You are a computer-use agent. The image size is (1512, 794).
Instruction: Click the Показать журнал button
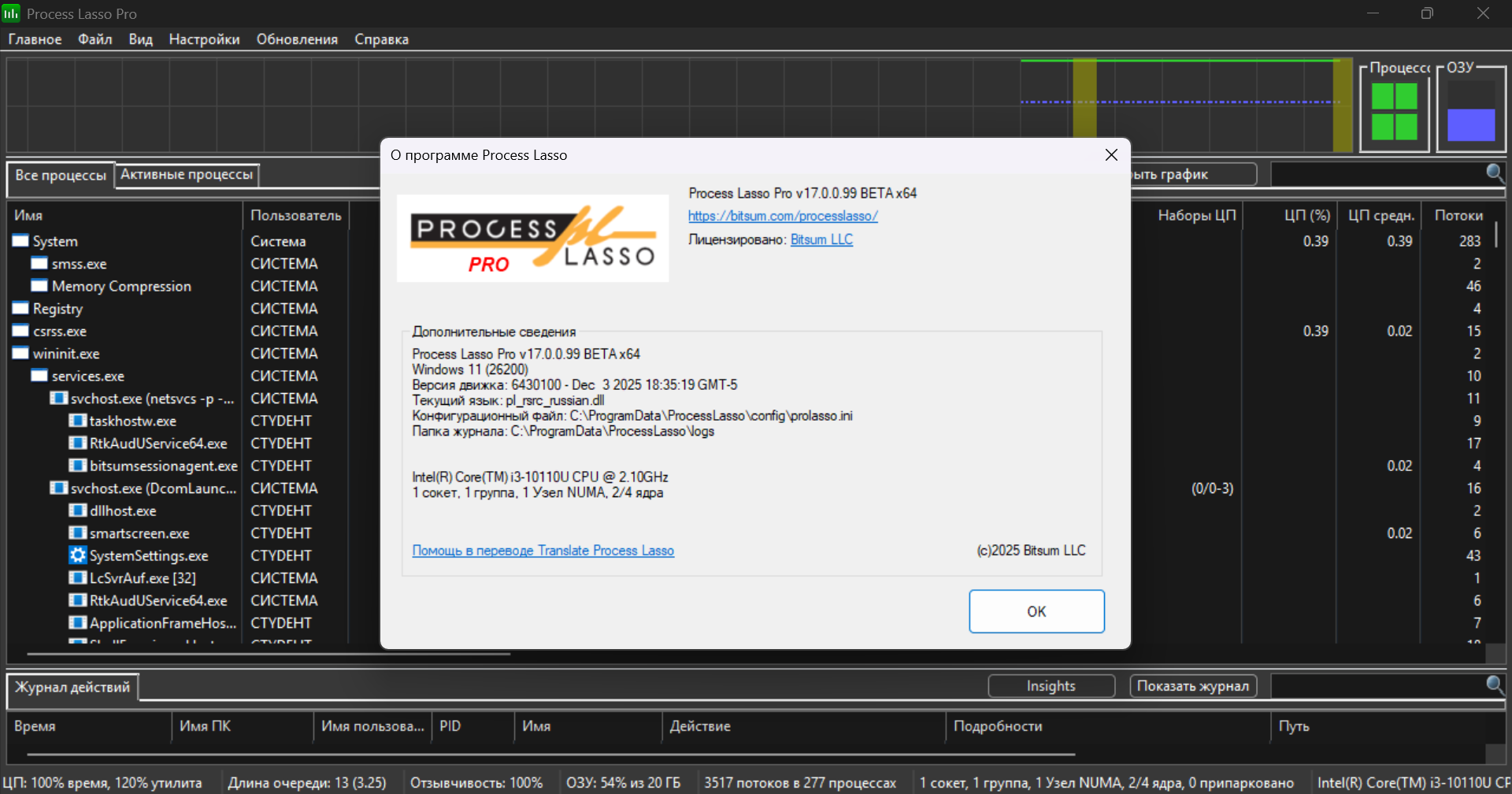1193,686
